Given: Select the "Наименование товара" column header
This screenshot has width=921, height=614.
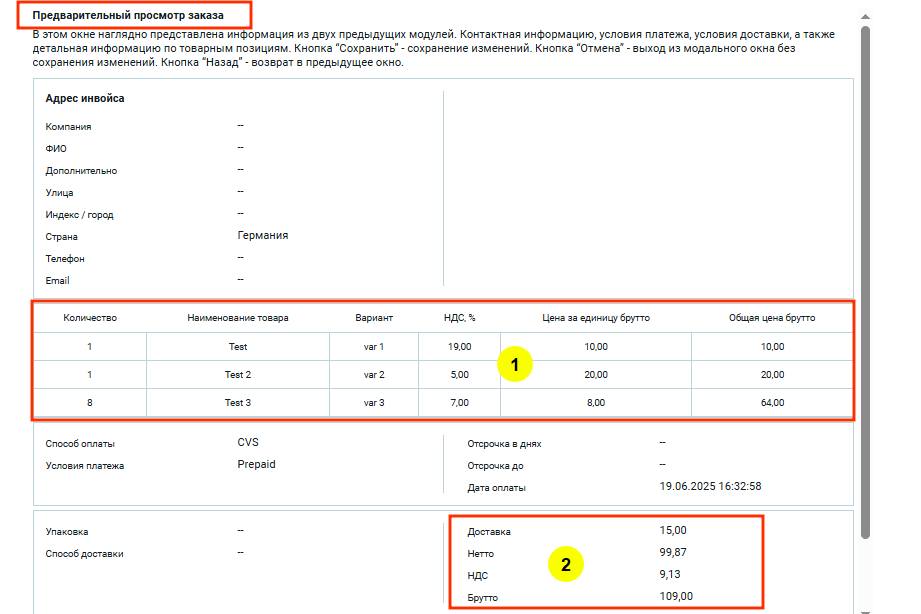Looking at the screenshot, I should [x=237, y=318].
